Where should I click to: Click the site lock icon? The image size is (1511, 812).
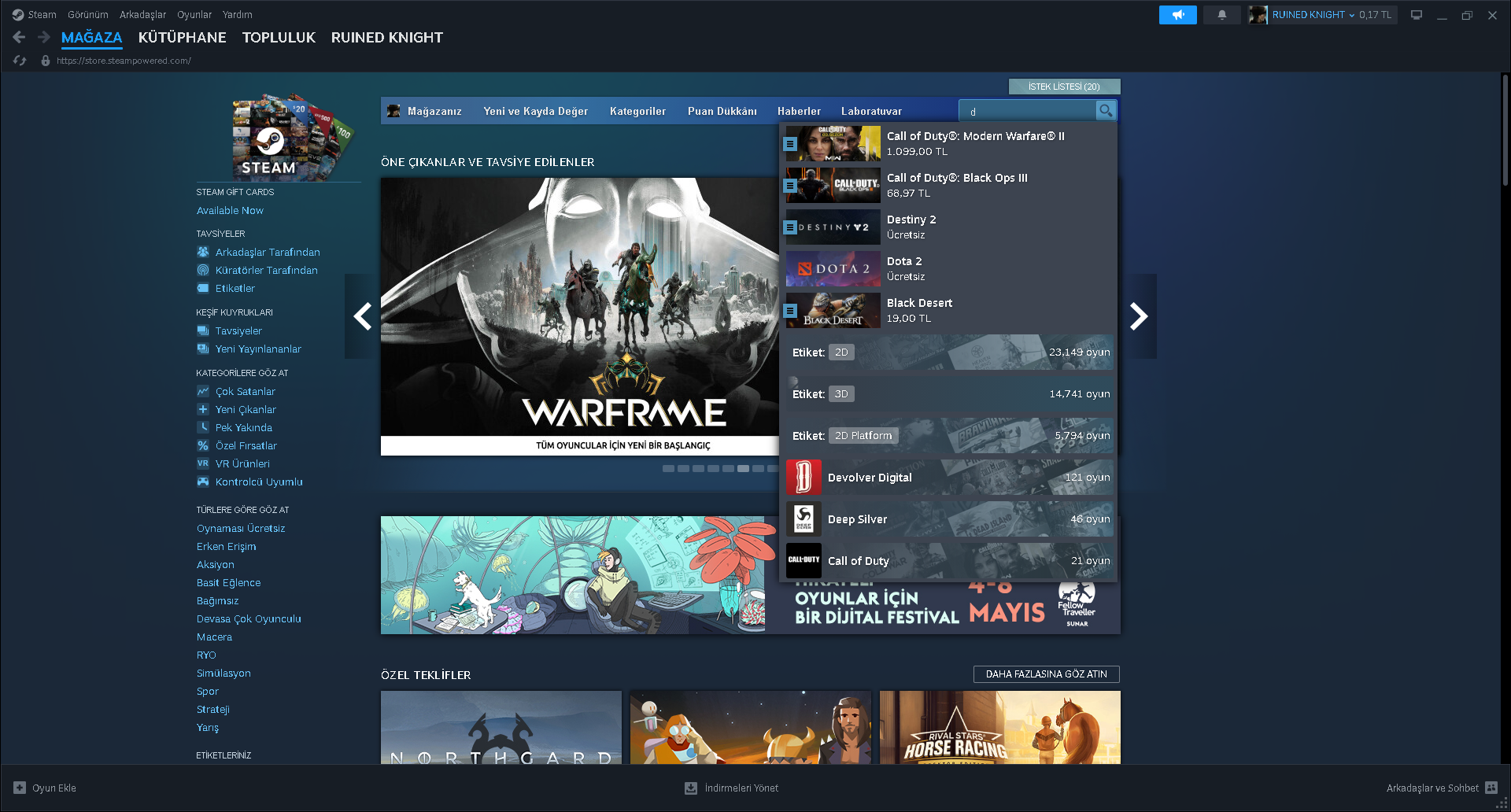[x=46, y=61]
